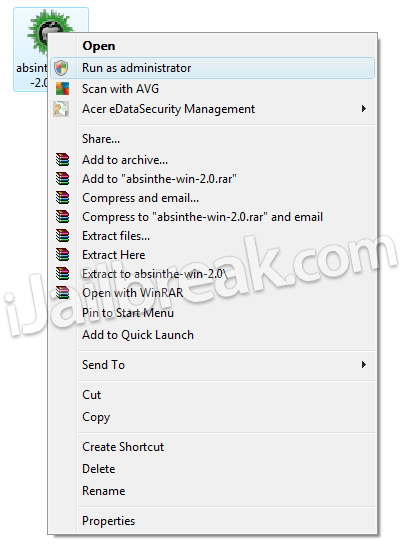Open the Properties menu entry
The width and height of the screenshot is (400, 550).
click(108, 521)
